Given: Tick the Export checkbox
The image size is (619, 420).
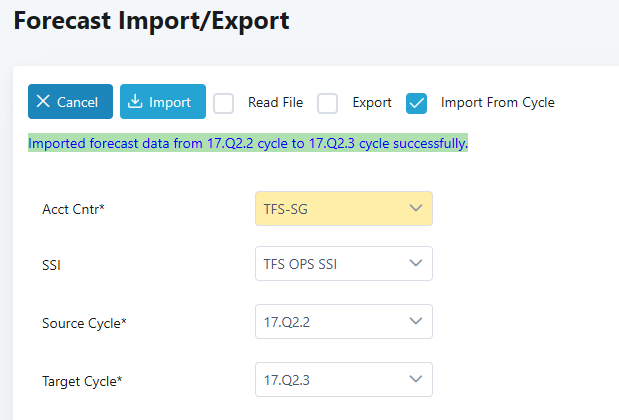Looking at the screenshot, I should click(328, 103).
